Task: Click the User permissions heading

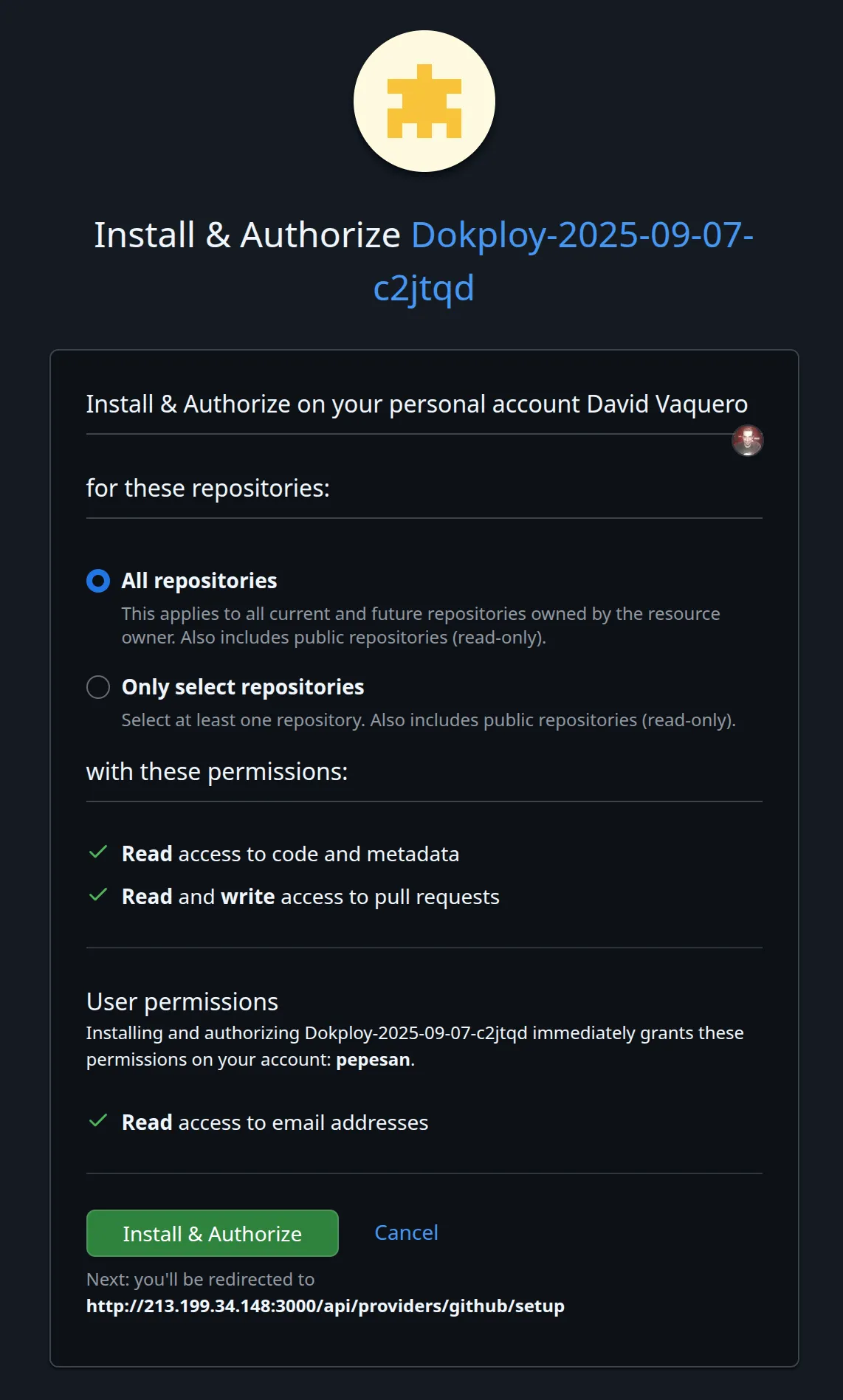Action: (182, 1001)
